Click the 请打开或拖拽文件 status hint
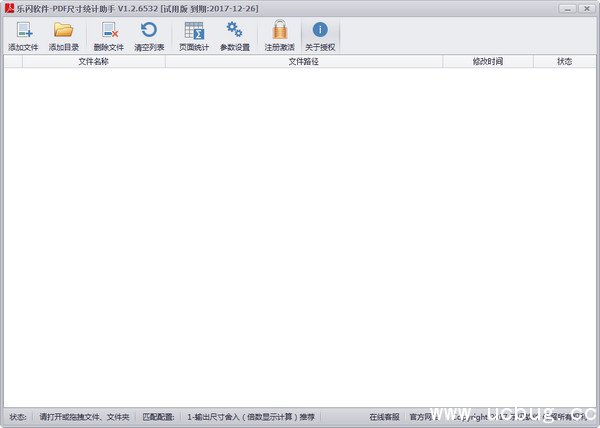 [x=84, y=417]
